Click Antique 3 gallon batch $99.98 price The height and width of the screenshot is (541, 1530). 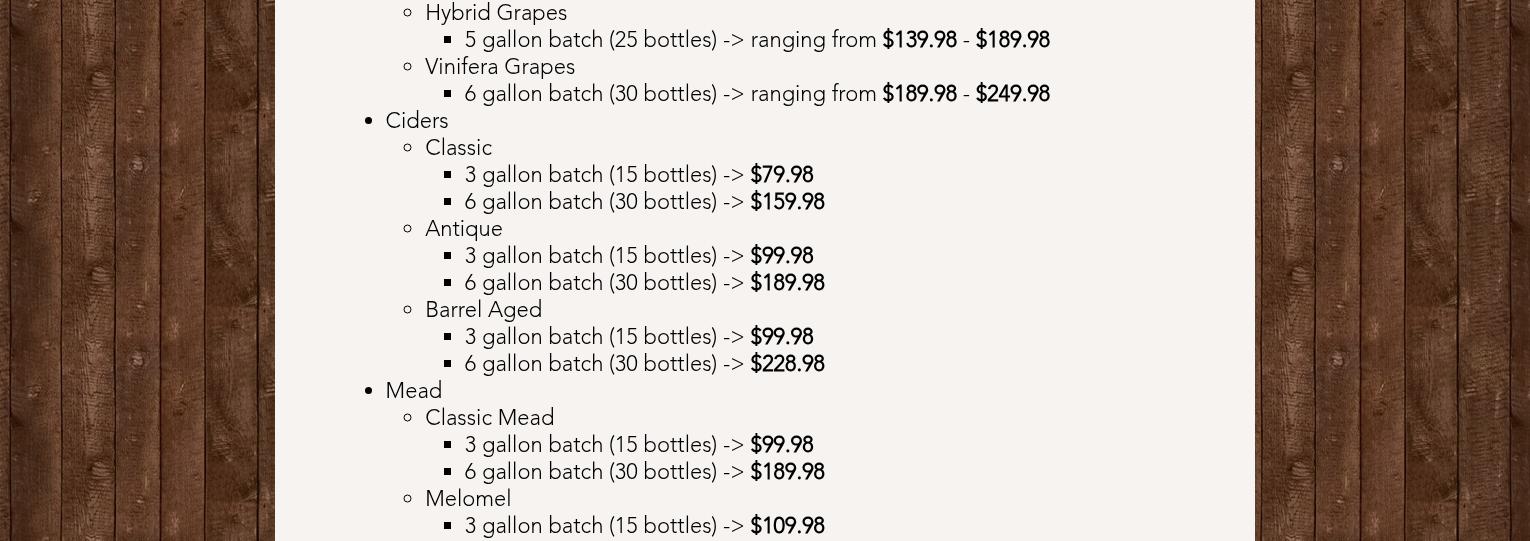click(x=781, y=256)
